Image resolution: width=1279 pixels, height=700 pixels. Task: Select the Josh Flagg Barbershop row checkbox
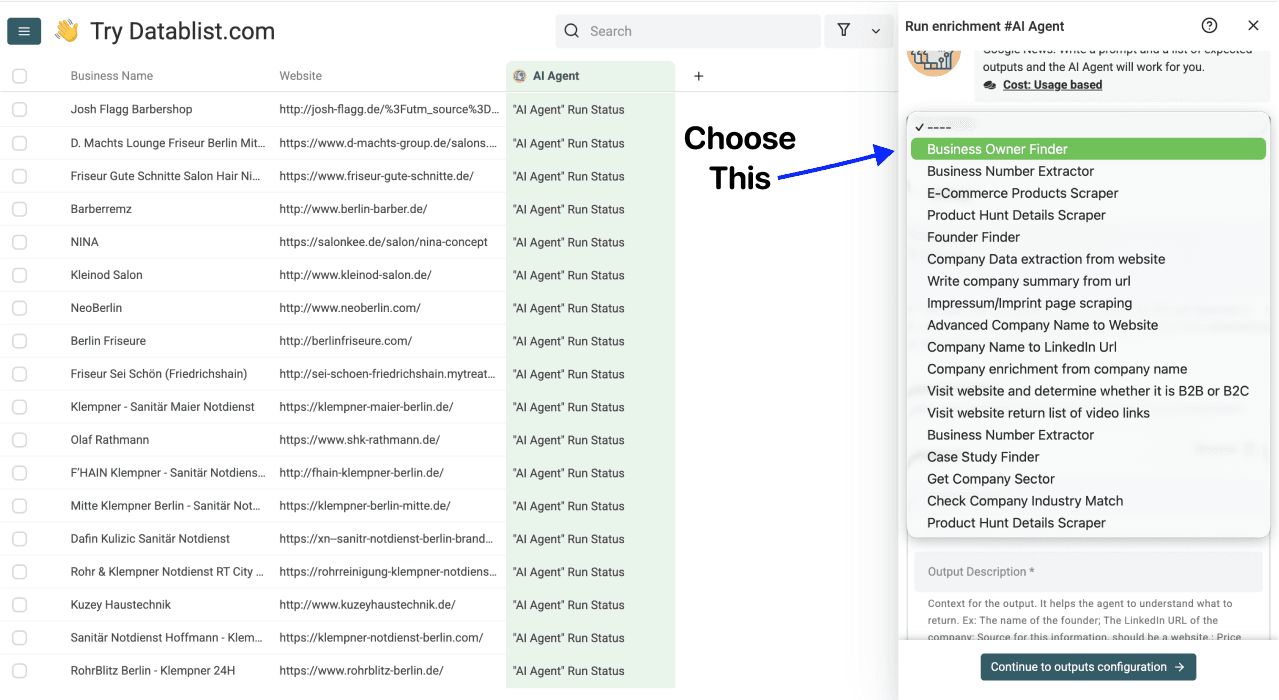pos(19,109)
